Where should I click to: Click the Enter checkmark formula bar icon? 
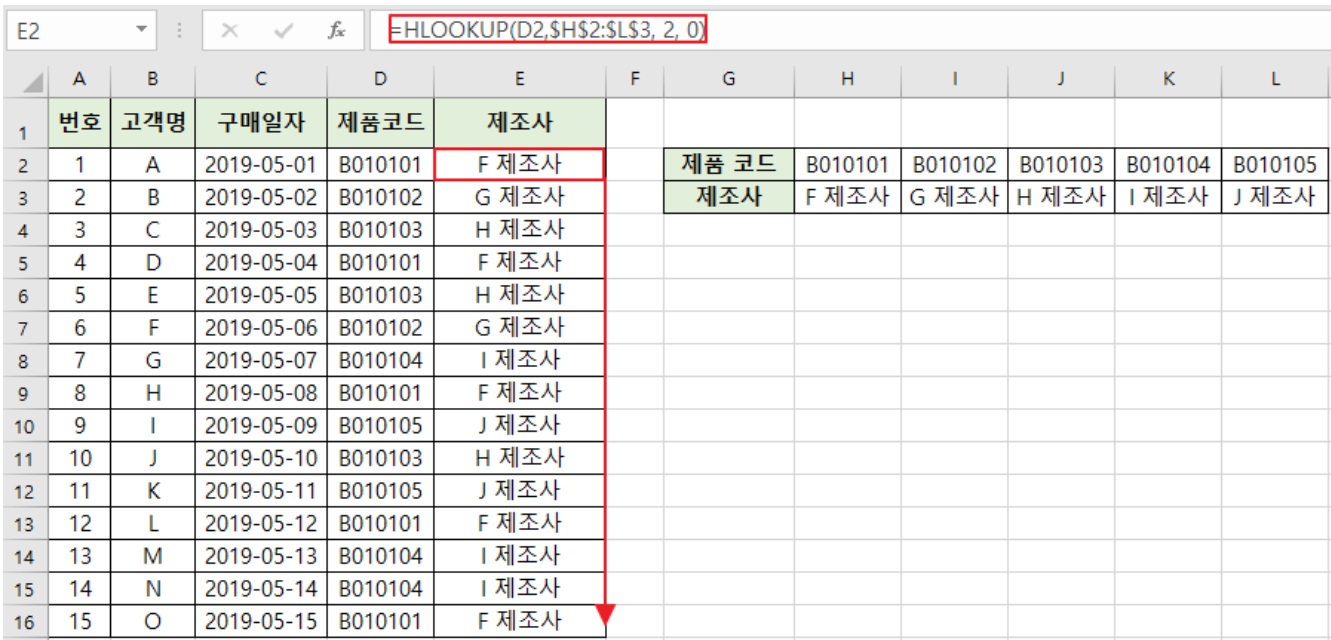(x=284, y=31)
